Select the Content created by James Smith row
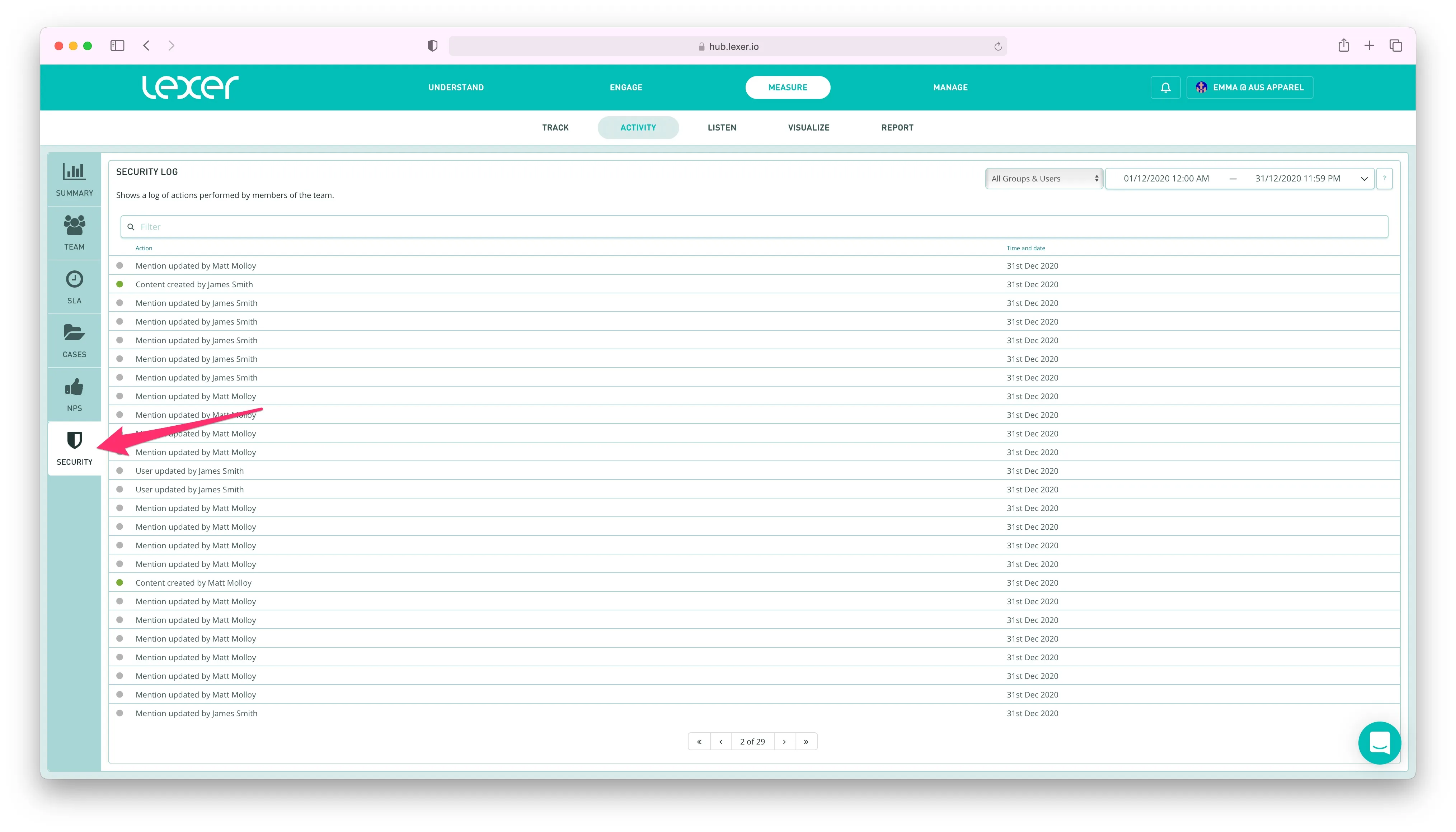 click(194, 284)
